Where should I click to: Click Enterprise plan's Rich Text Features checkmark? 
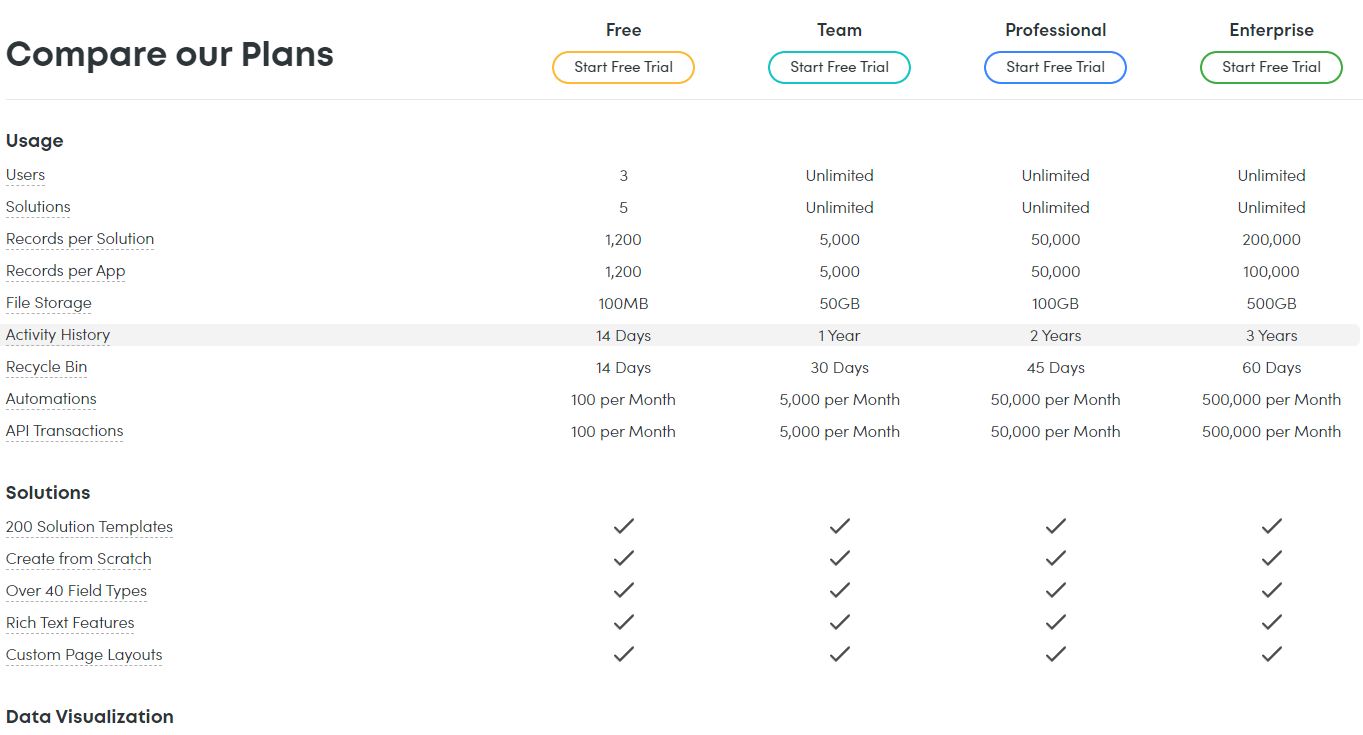tap(1271, 622)
